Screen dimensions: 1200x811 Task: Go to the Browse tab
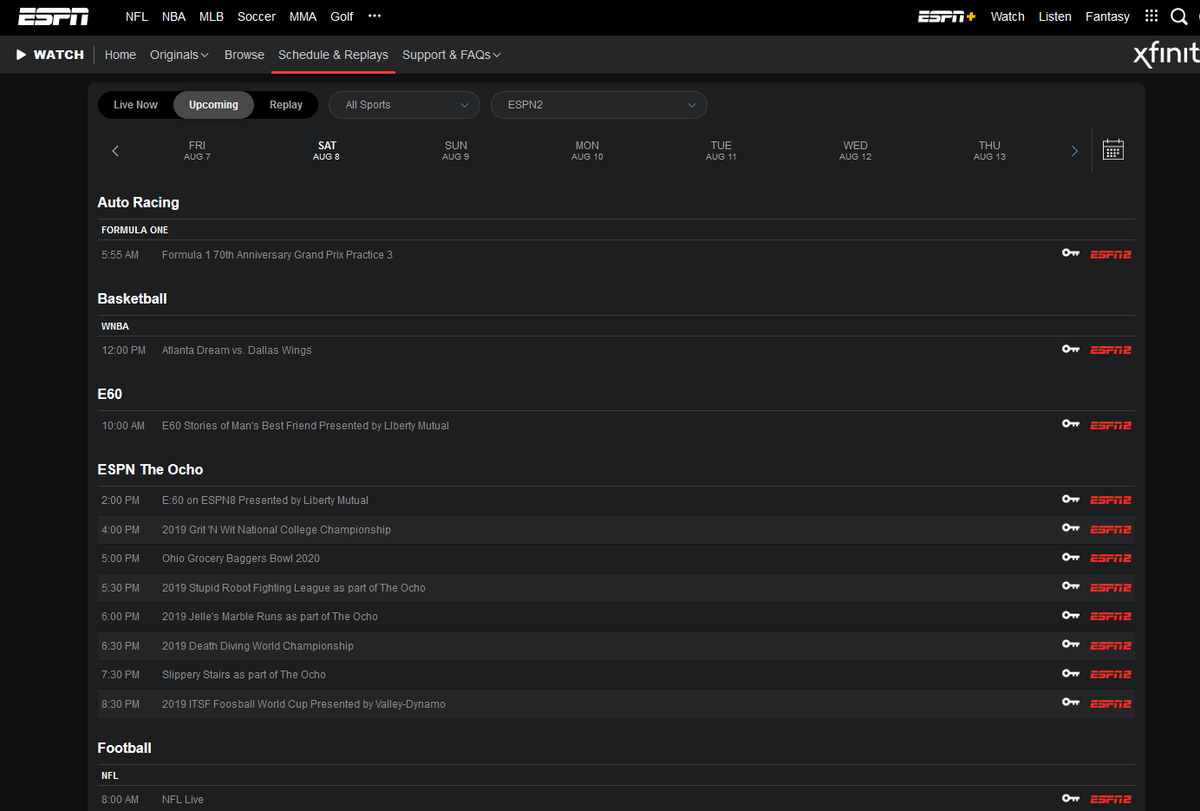click(244, 55)
